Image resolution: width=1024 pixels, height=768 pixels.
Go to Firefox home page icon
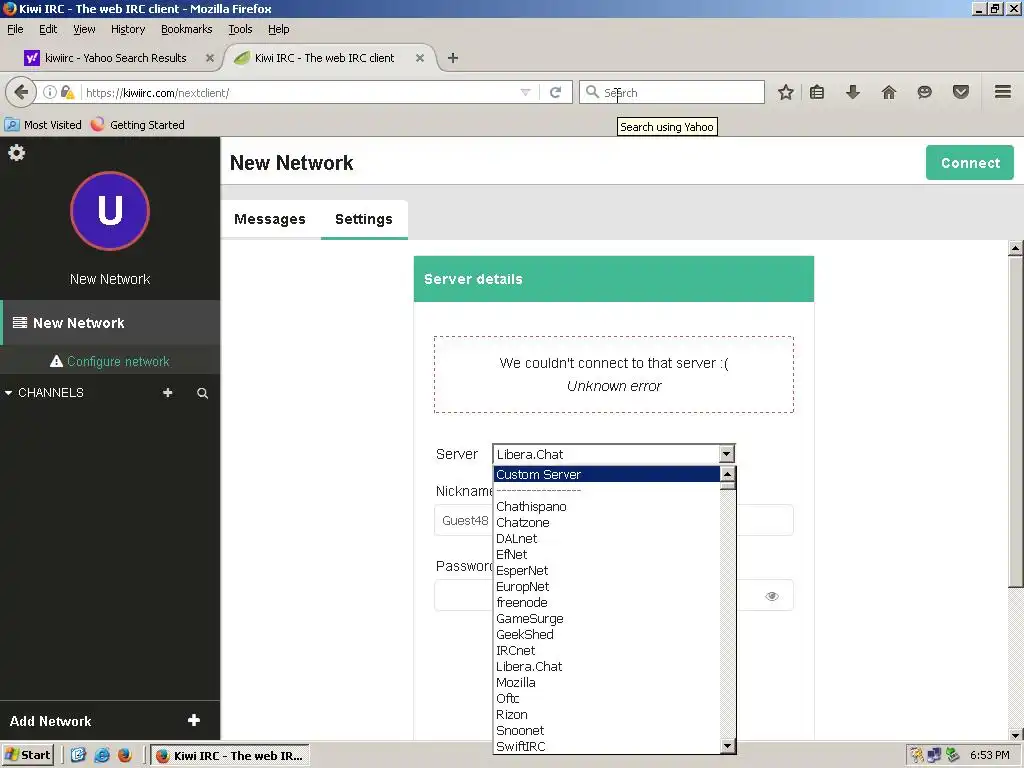[x=888, y=92]
